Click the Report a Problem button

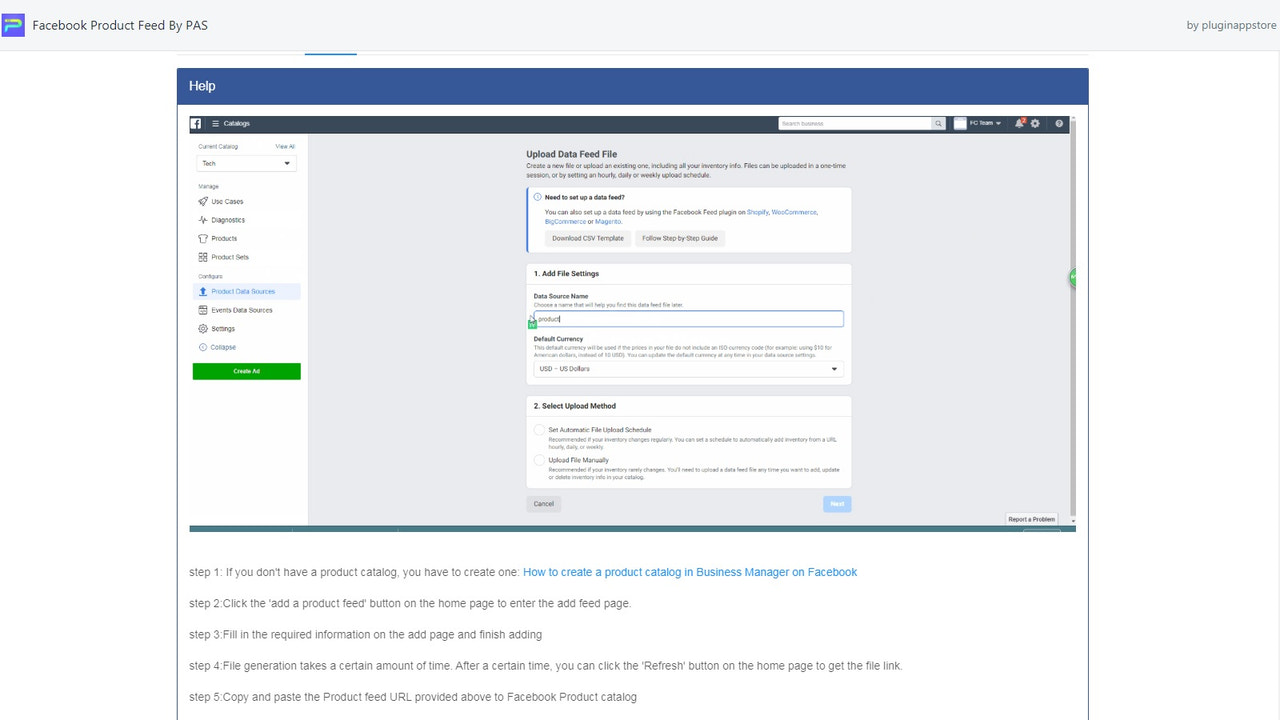tap(1032, 519)
